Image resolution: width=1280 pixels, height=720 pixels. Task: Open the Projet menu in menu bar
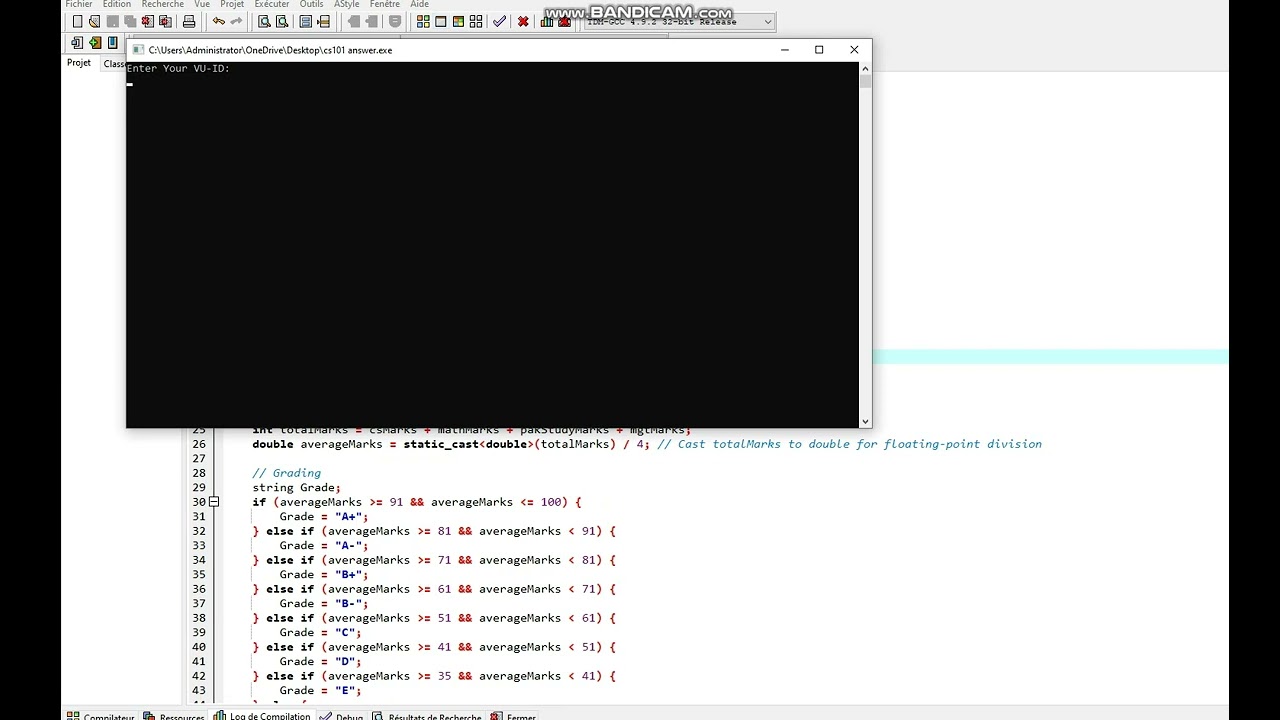(232, 4)
